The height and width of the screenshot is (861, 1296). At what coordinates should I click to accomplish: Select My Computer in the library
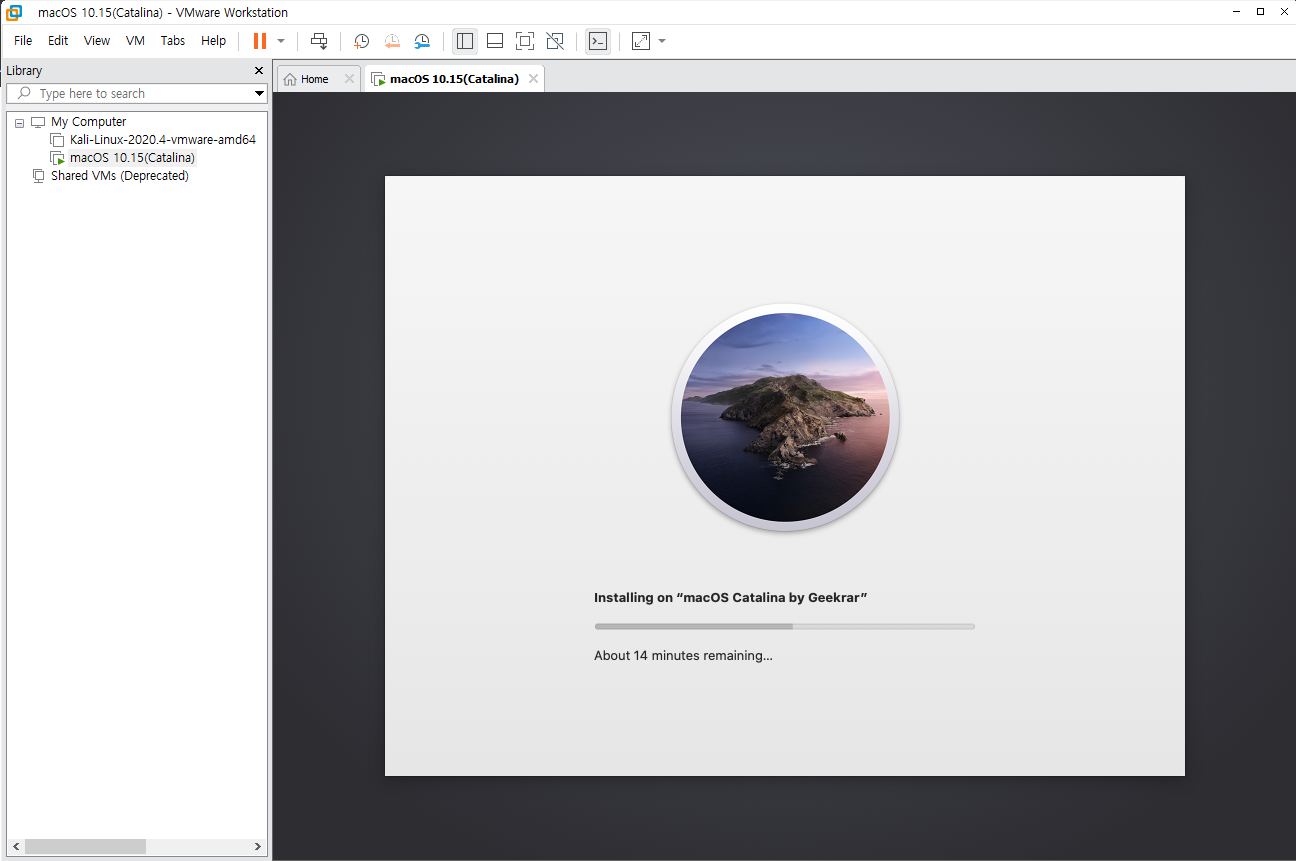(89, 122)
